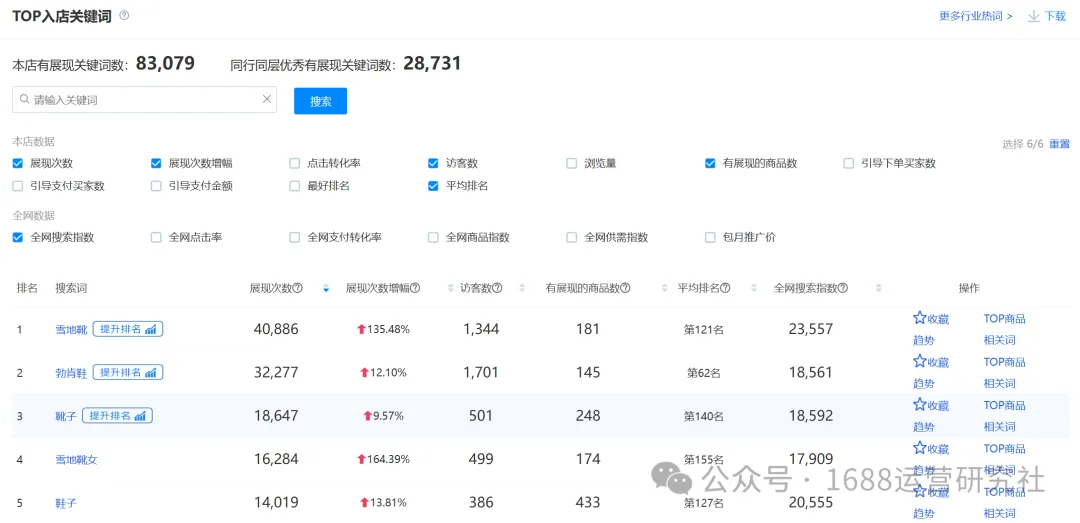View 趋势 for the 靴子 row

[924, 427]
